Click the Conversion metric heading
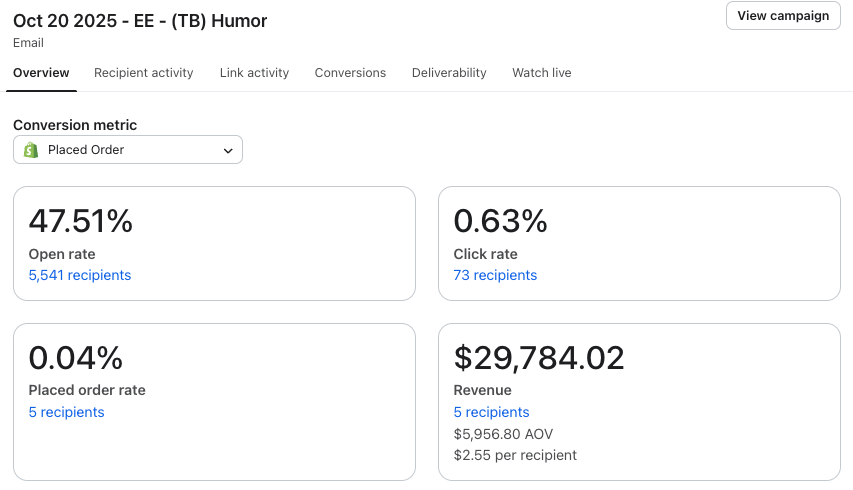 (75, 125)
